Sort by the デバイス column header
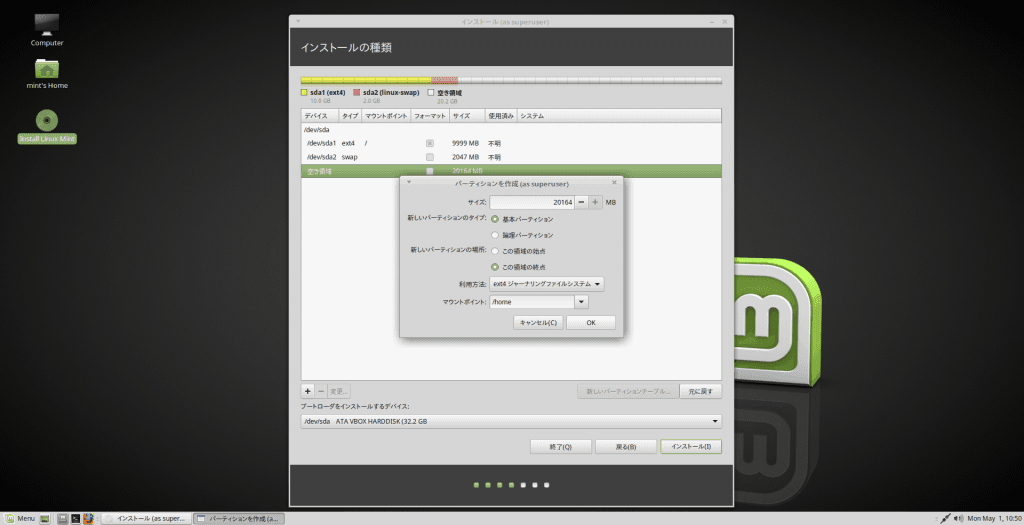The image size is (1024, 525). [319, 116]
